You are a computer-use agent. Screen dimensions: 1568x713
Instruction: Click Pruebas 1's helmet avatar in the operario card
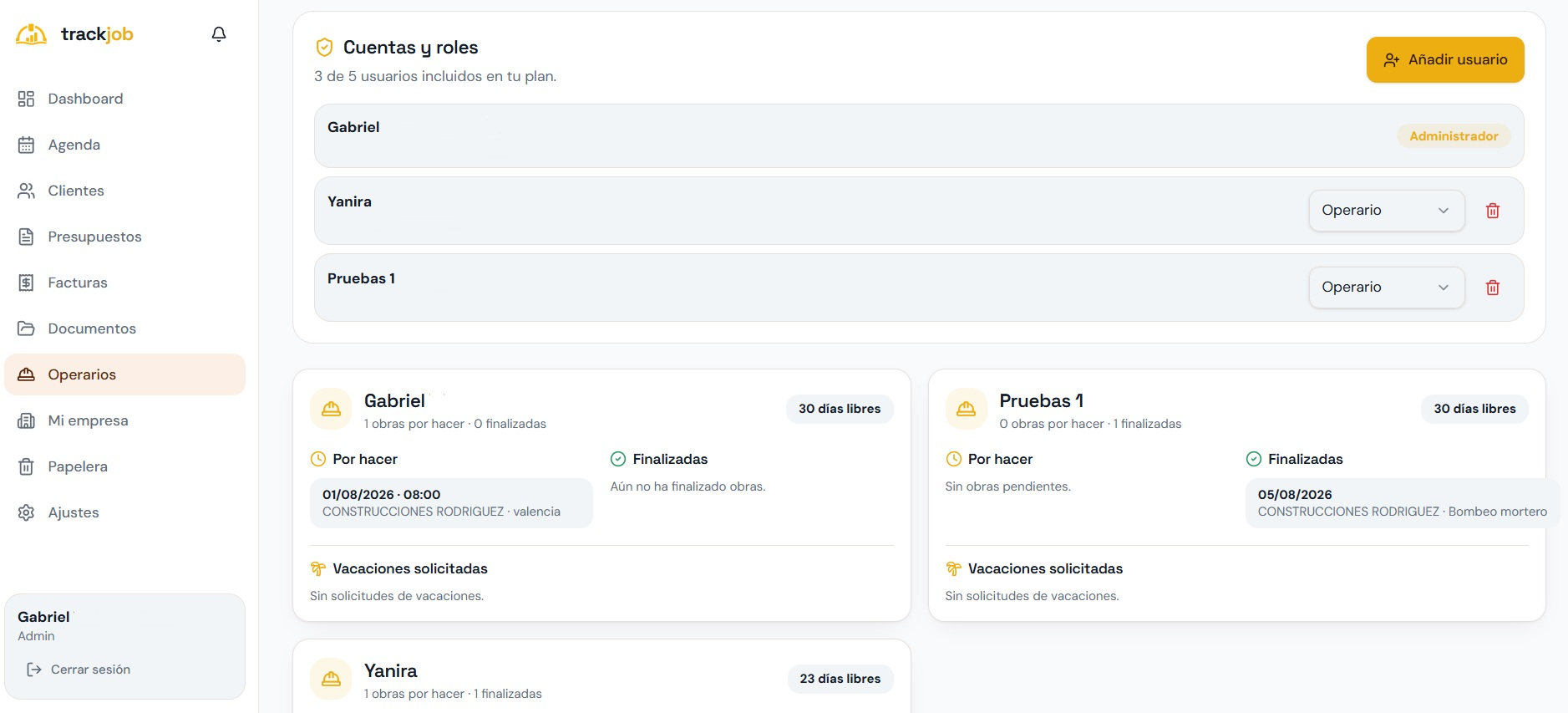coord(966,409)
